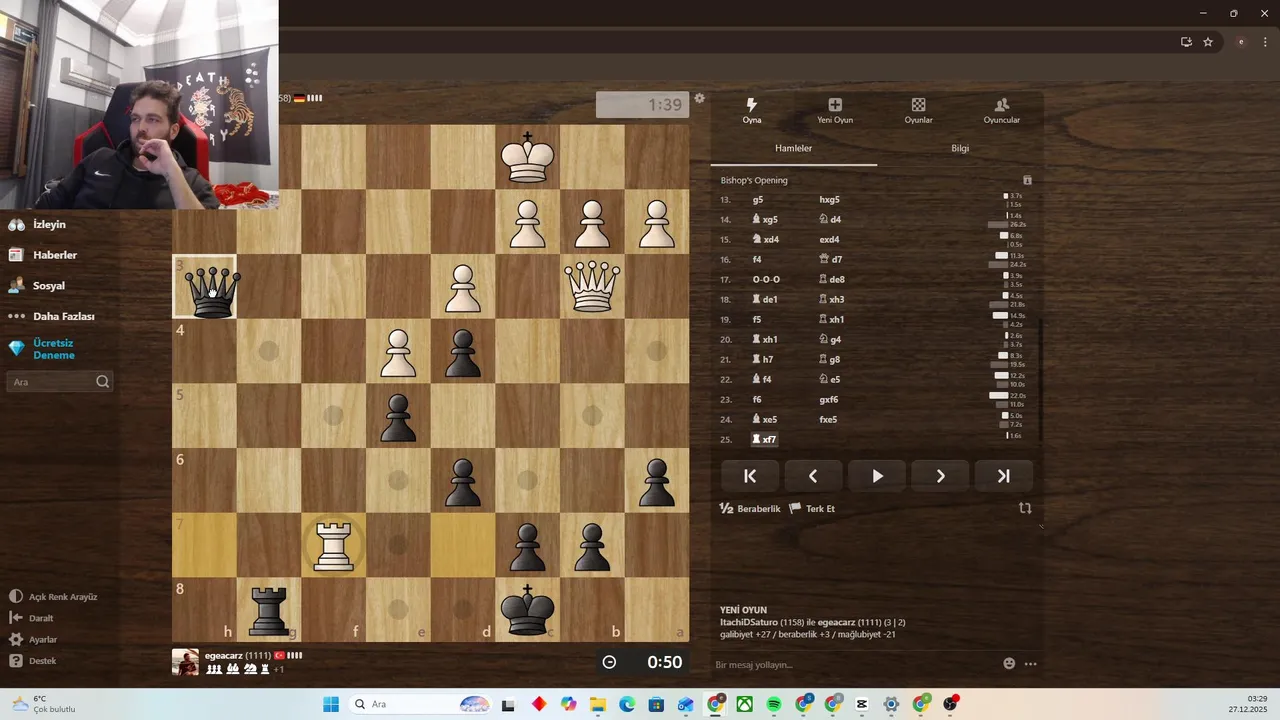Open Microsoft Edge from taskbar
Screen dimensions: 1280x720
pos(627,704)
